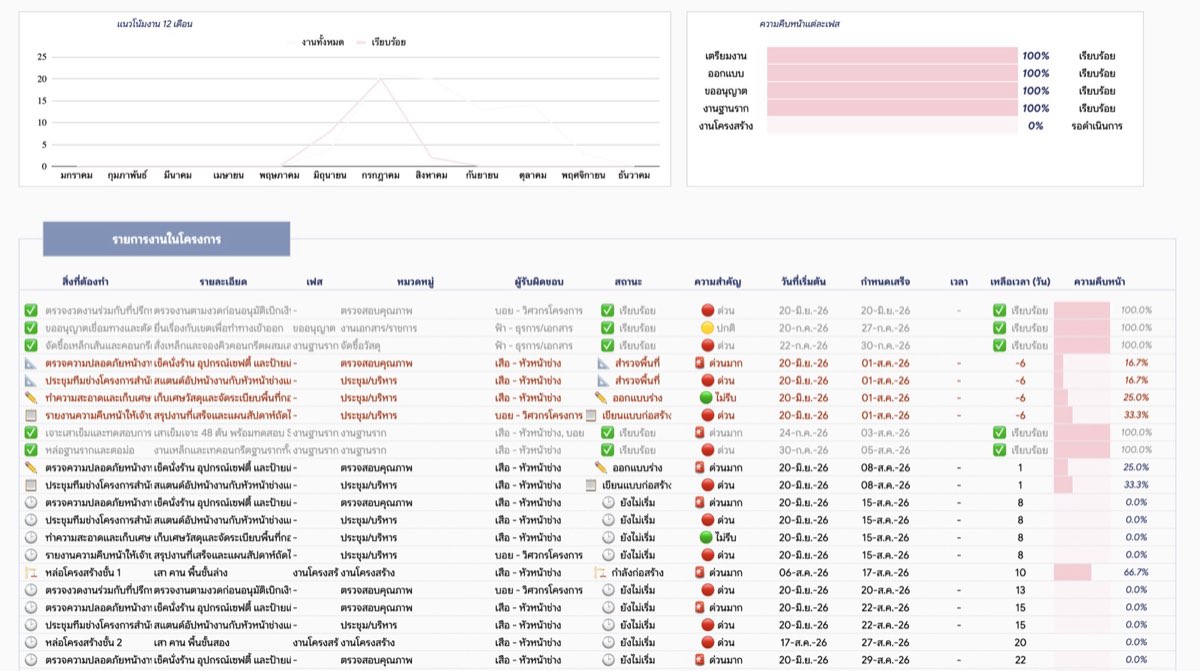1200x671 pixels.
Task: Click the 06-ส.ค.-26 start date cell
Action: tap(804, 572)
